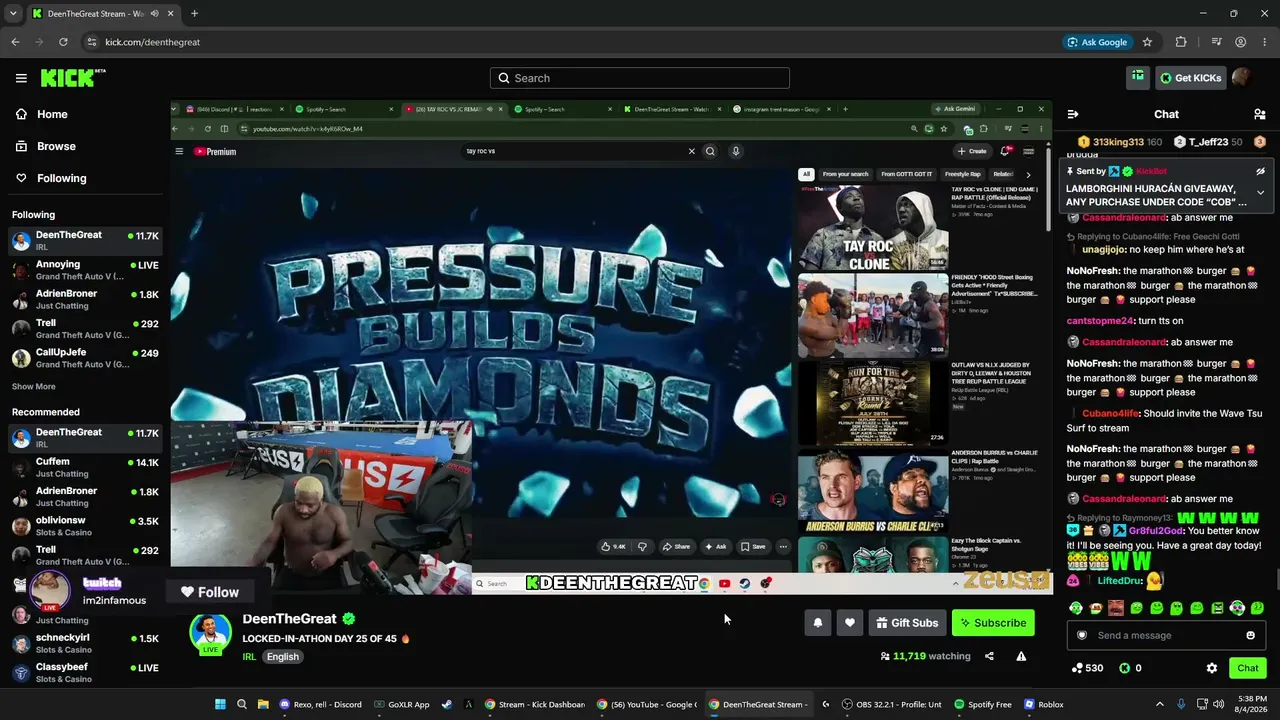Image resolution: width=1280 pixels, height=720 pixels.
Task: Open the IRL category link
Action: coord(249,657)
